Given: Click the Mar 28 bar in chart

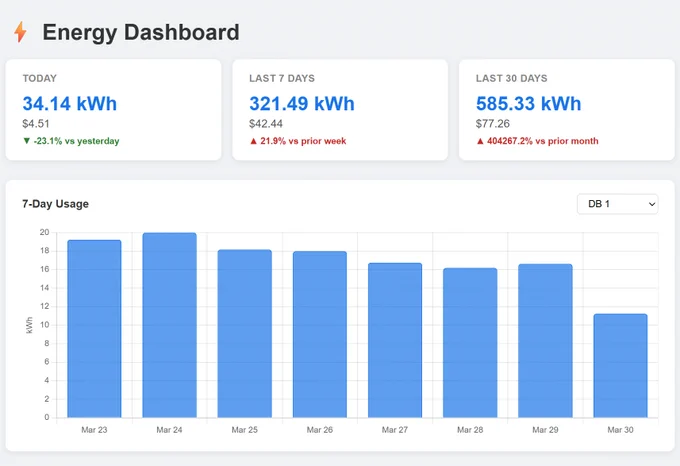Looking at the screenshot, I should (470, 343).
